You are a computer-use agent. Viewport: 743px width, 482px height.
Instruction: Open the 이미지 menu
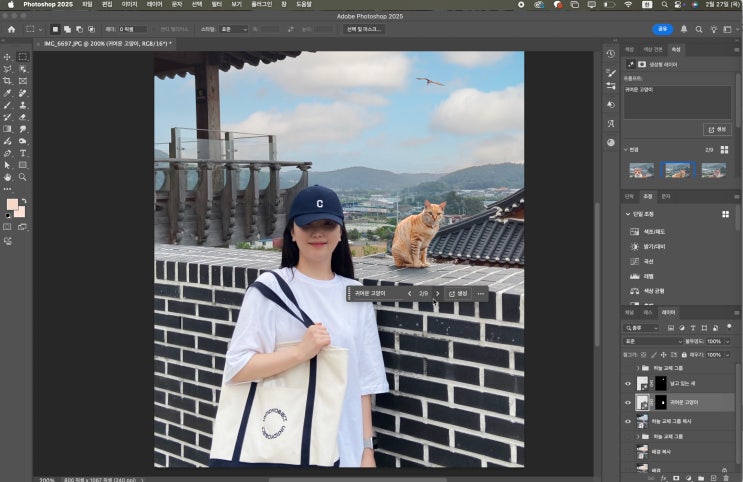pos(129,4)
